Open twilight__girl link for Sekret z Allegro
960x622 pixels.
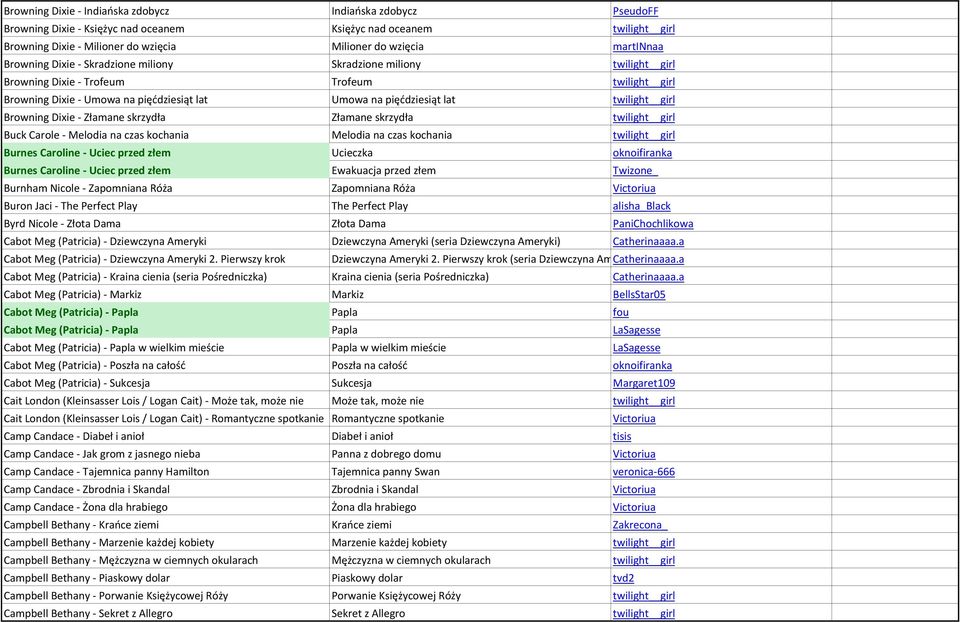pyautogui.click(x=643, y=613)
